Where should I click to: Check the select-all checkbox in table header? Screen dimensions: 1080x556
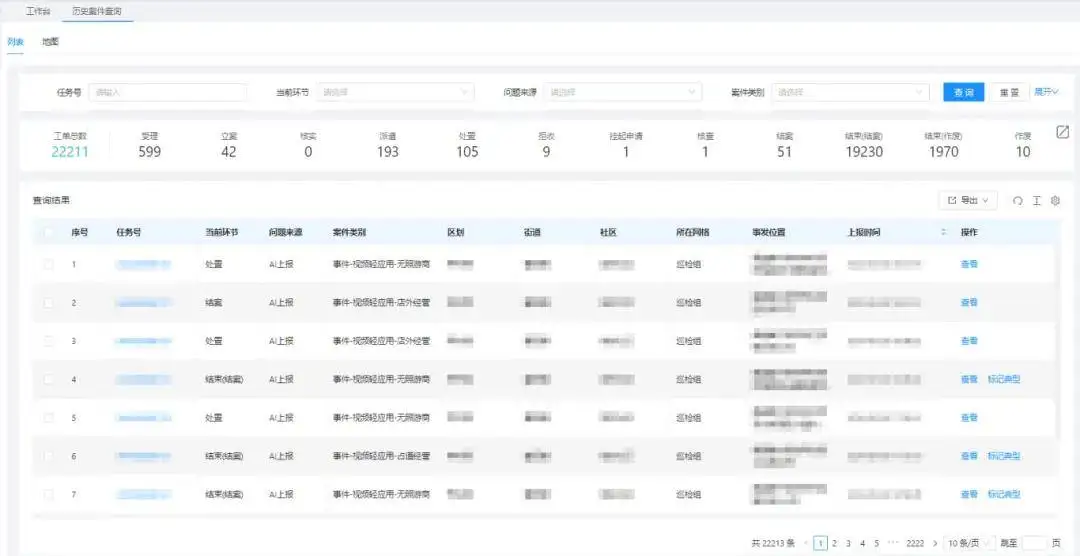click(x=49, y=233)
